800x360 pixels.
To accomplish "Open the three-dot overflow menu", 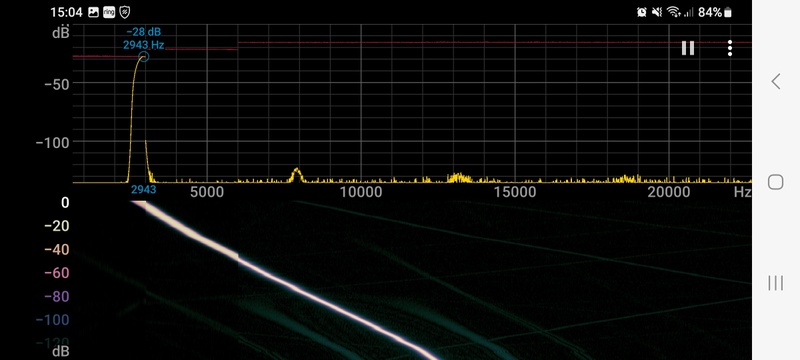I will coord(730,48).
